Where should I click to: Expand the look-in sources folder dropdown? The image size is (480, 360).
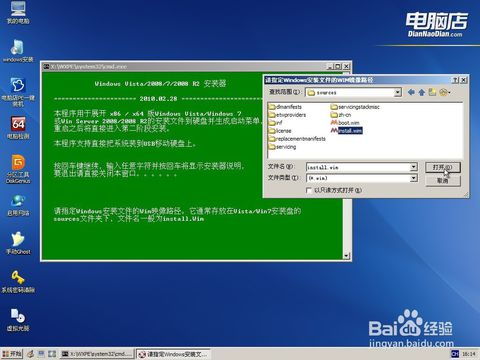pos(397,92)
